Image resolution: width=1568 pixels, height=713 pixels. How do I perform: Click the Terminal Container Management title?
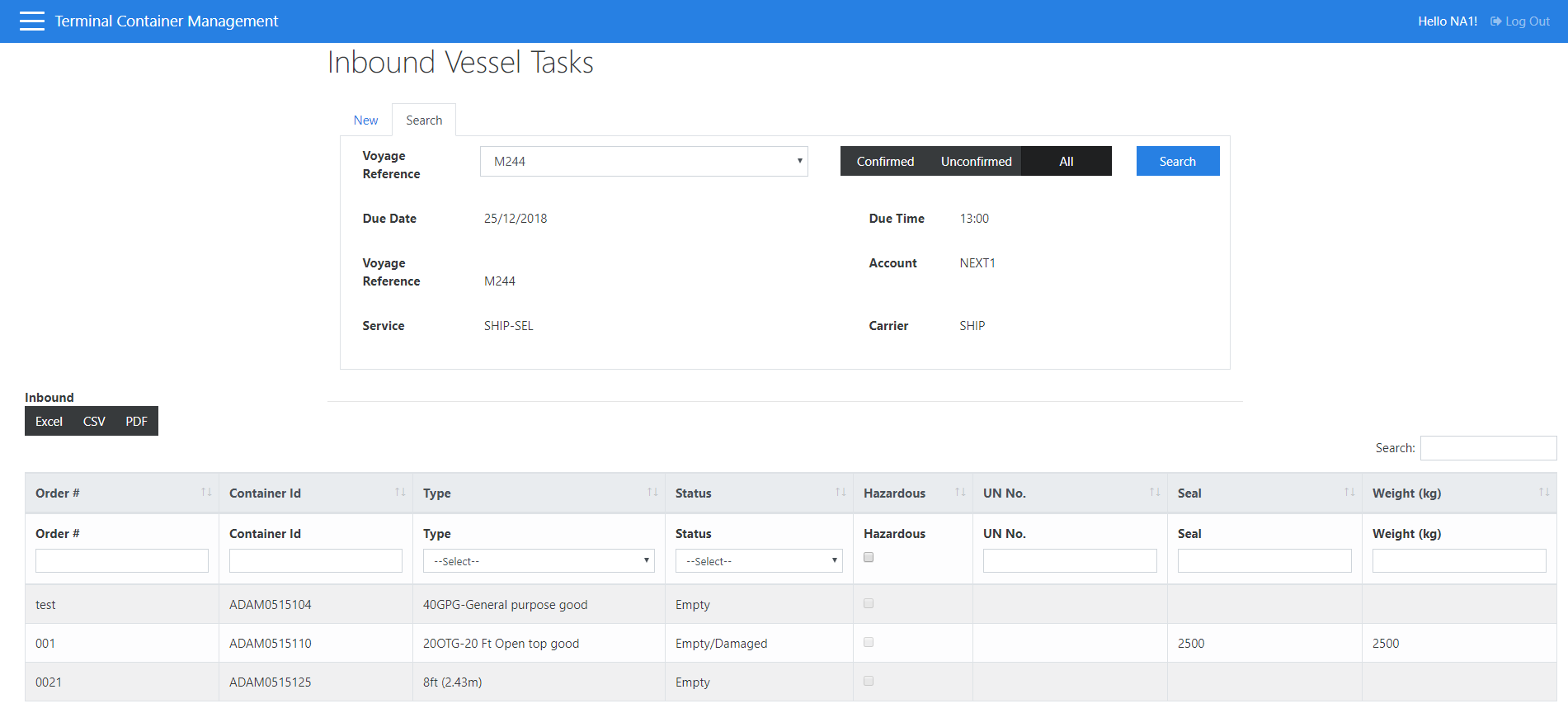click(167, 21)
